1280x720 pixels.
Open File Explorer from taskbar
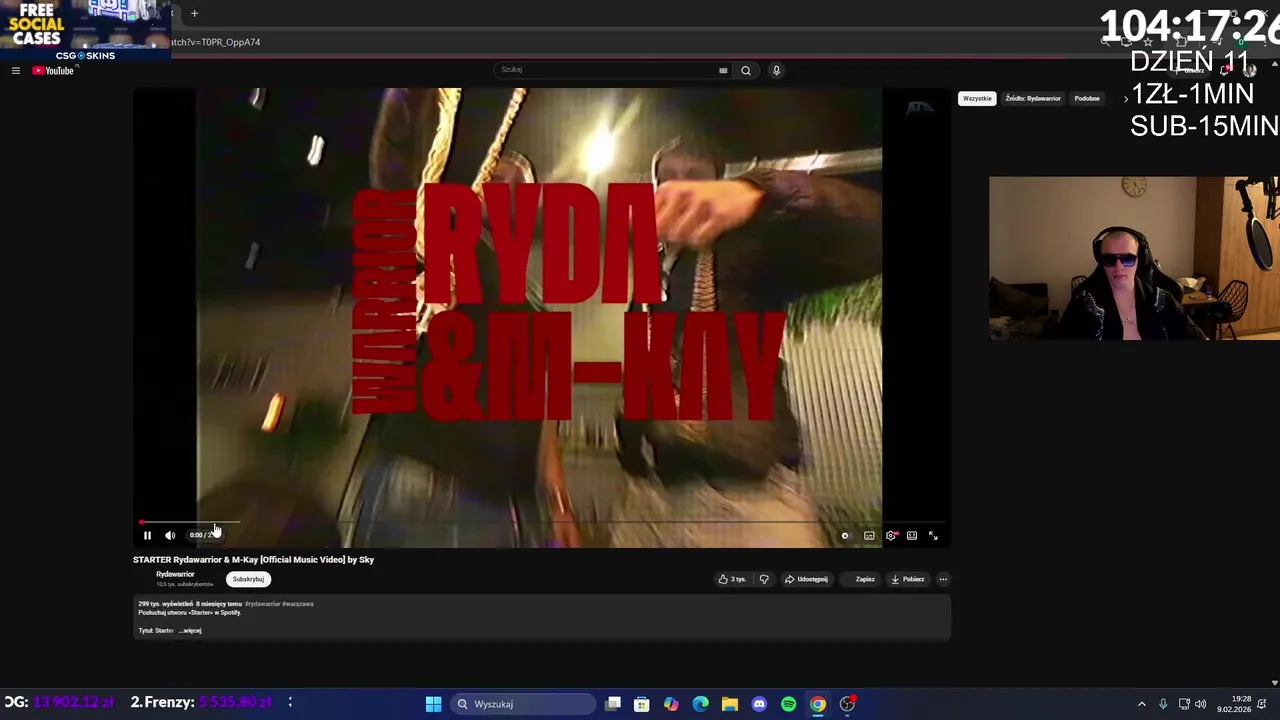pos(730,704)
